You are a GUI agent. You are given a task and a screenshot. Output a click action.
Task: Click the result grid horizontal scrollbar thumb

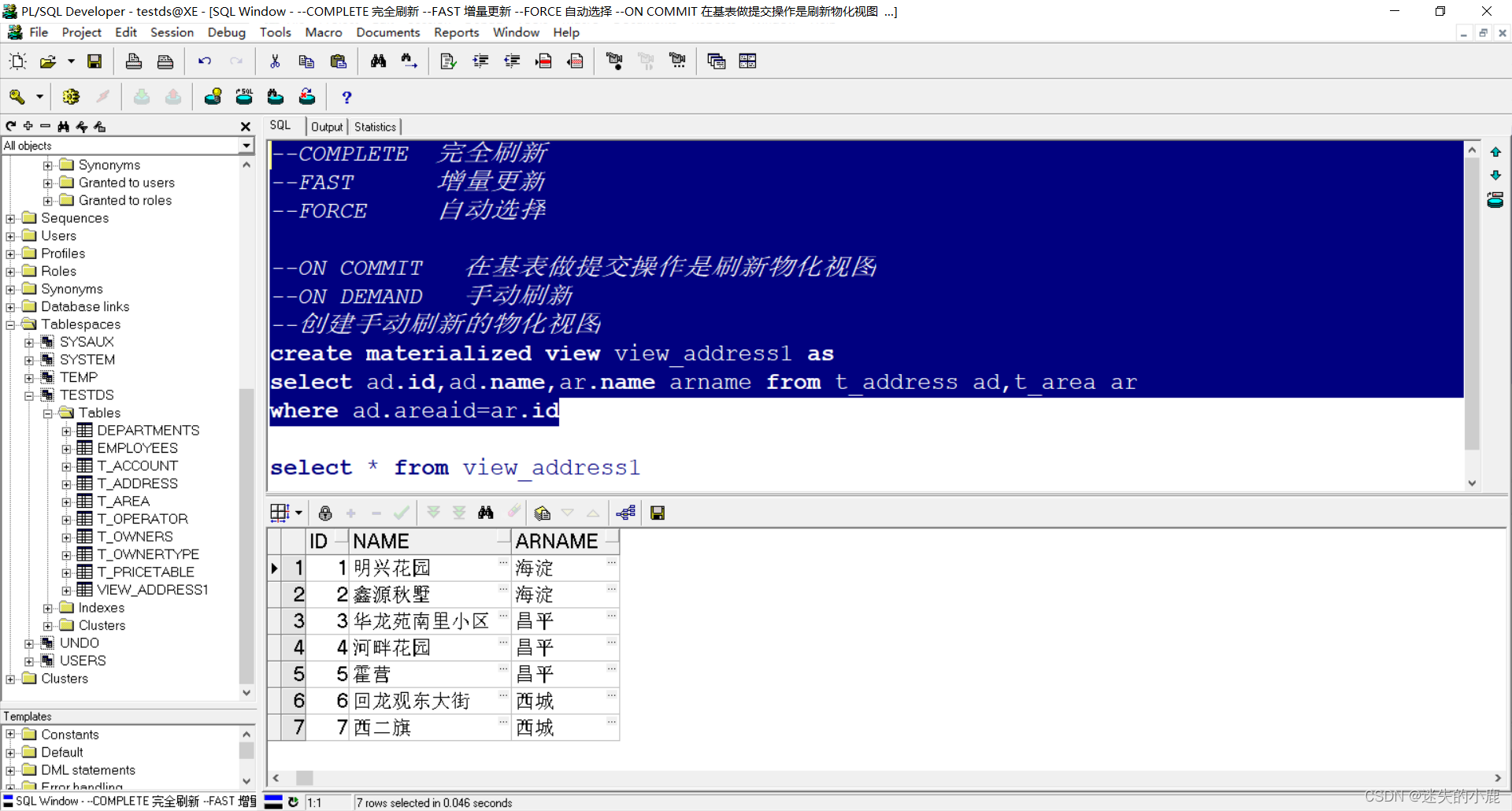(x=305, y=778)
